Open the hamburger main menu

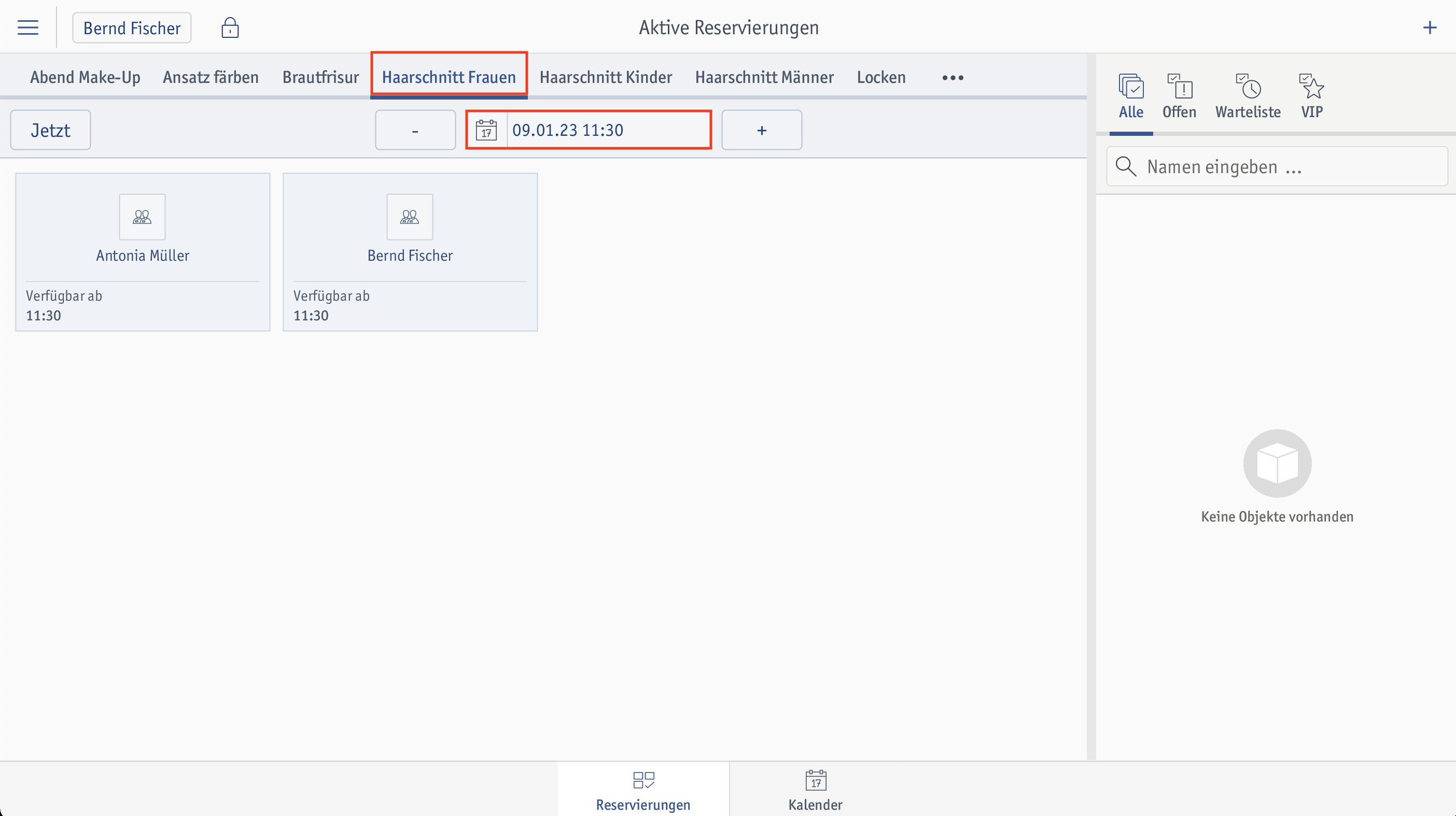point(27,27)
